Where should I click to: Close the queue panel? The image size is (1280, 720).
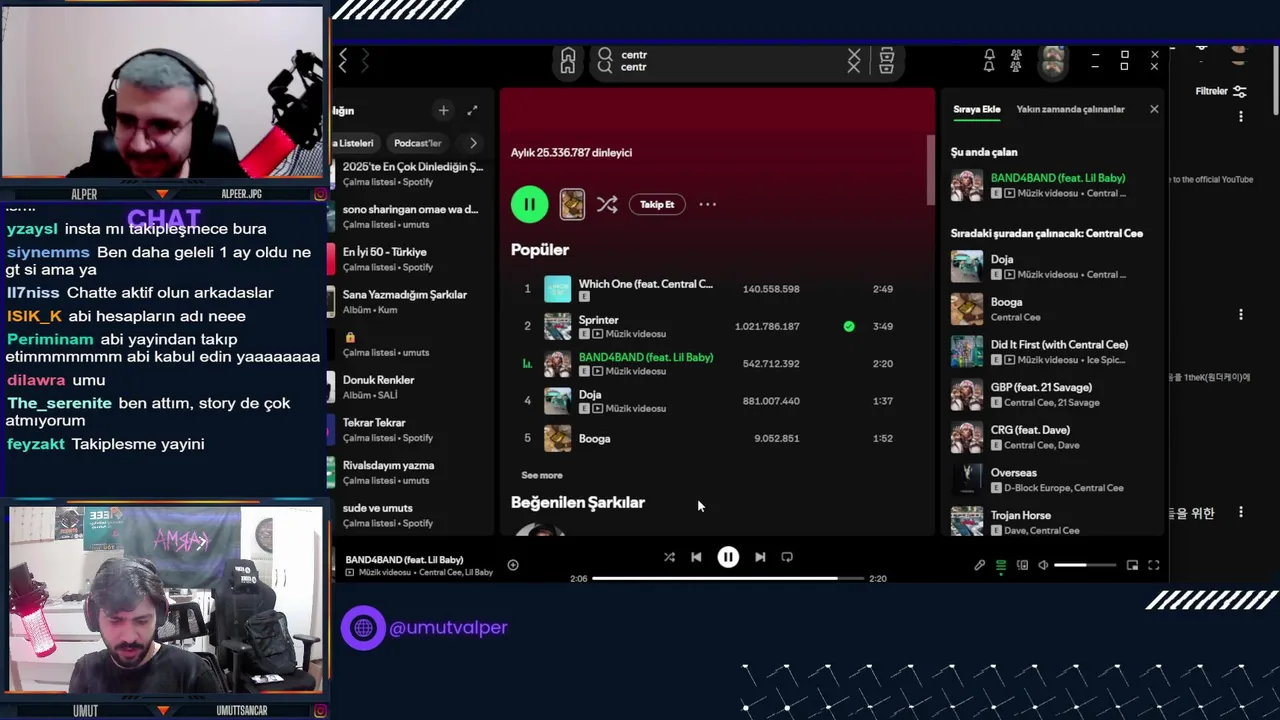point(1154,109)
